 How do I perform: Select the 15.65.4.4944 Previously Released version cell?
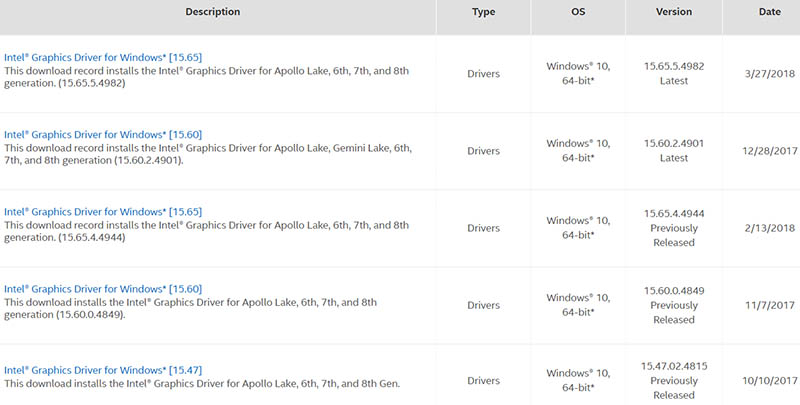pyautogui.click(x=673, y=228)
